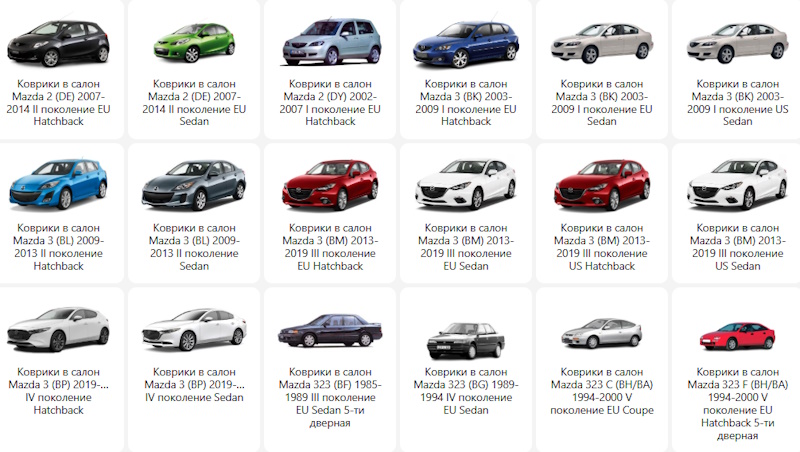Follow 'Mazda 3 (BM) III поколение US Sedan' link

pyautogui.click(x=738, y=247)
